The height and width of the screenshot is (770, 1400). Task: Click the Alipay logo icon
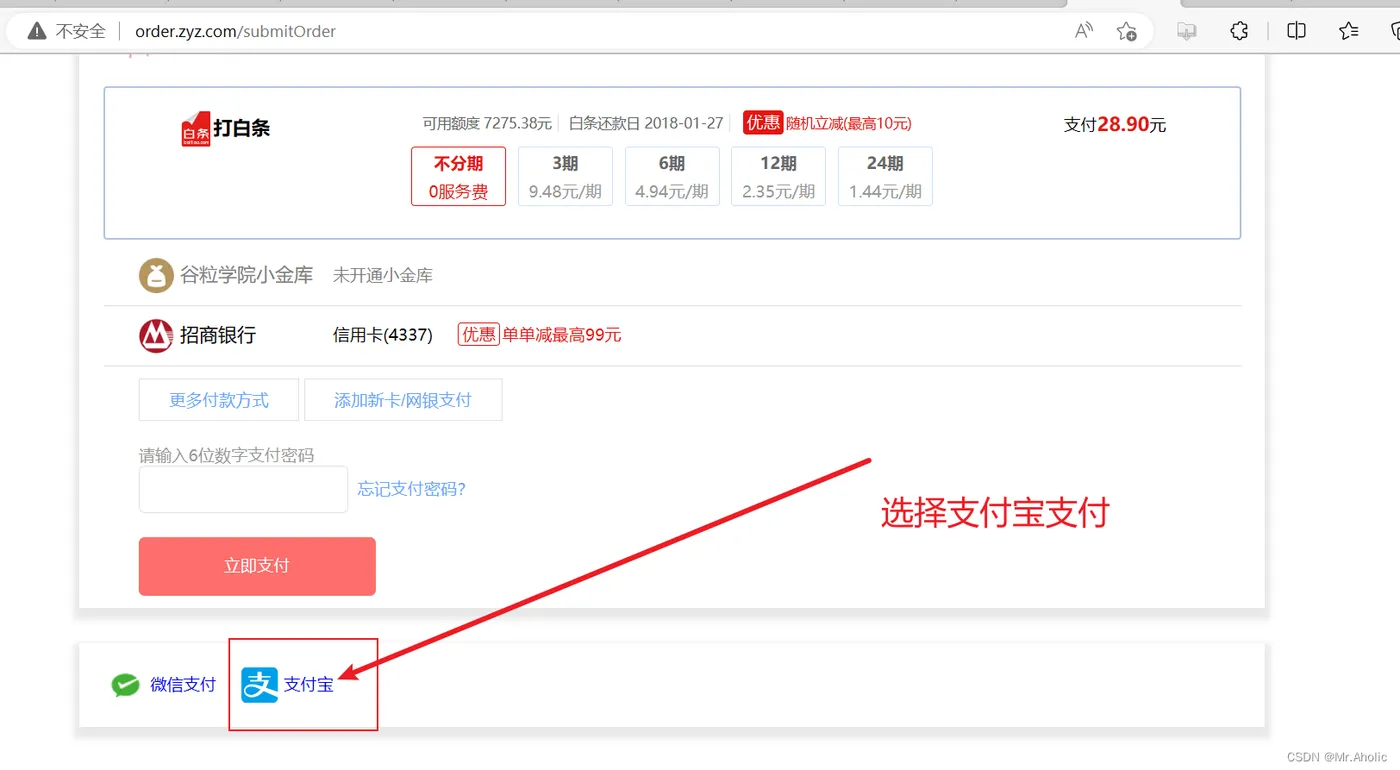pyautogui.click(x=260, y=685)
